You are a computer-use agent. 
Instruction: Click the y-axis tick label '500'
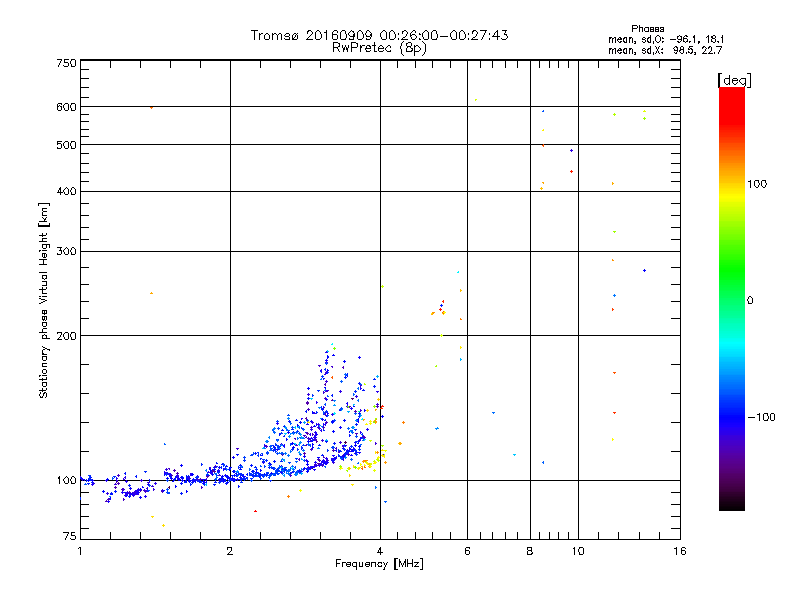point(67,145)
